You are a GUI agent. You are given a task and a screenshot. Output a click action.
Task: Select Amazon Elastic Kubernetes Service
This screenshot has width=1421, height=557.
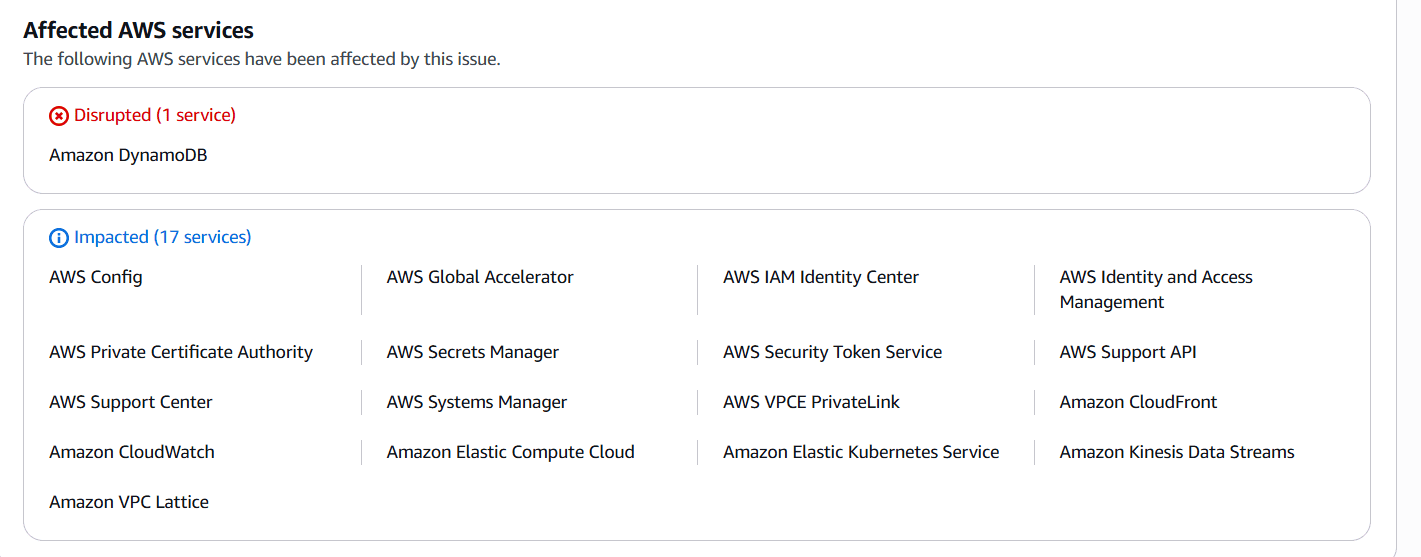[861, 452]
